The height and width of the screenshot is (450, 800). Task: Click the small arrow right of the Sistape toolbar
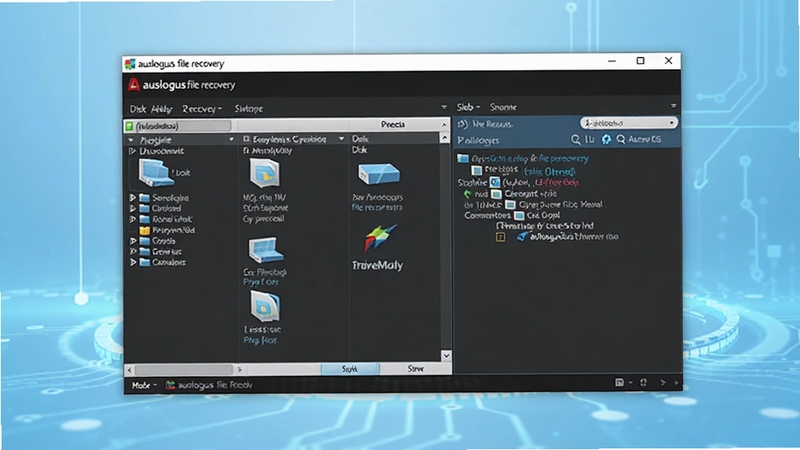pyautogui.click(x=444, y=107)
